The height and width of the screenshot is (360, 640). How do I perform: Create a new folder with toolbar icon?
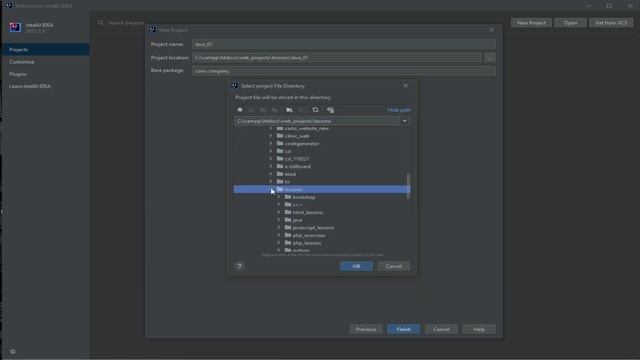pyautogui.click(x=289, y=110)
